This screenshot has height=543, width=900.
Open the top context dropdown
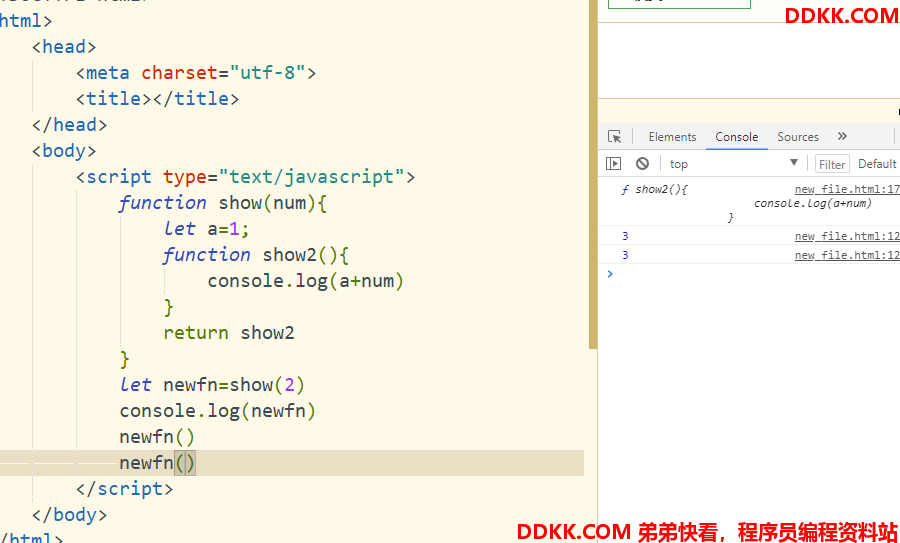734,164
